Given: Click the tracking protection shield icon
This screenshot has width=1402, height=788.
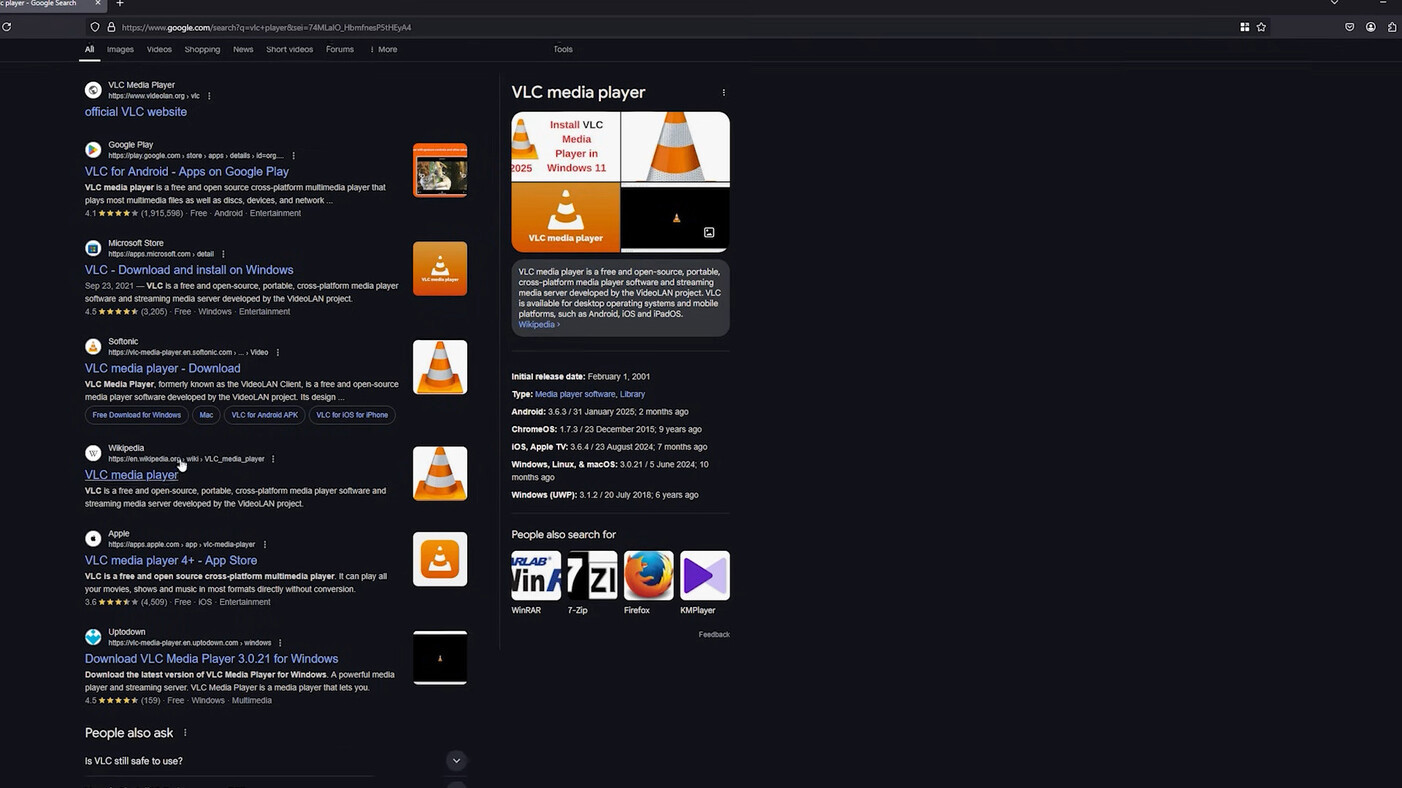Looking at the screenshot, I should [x=95, y=27].
